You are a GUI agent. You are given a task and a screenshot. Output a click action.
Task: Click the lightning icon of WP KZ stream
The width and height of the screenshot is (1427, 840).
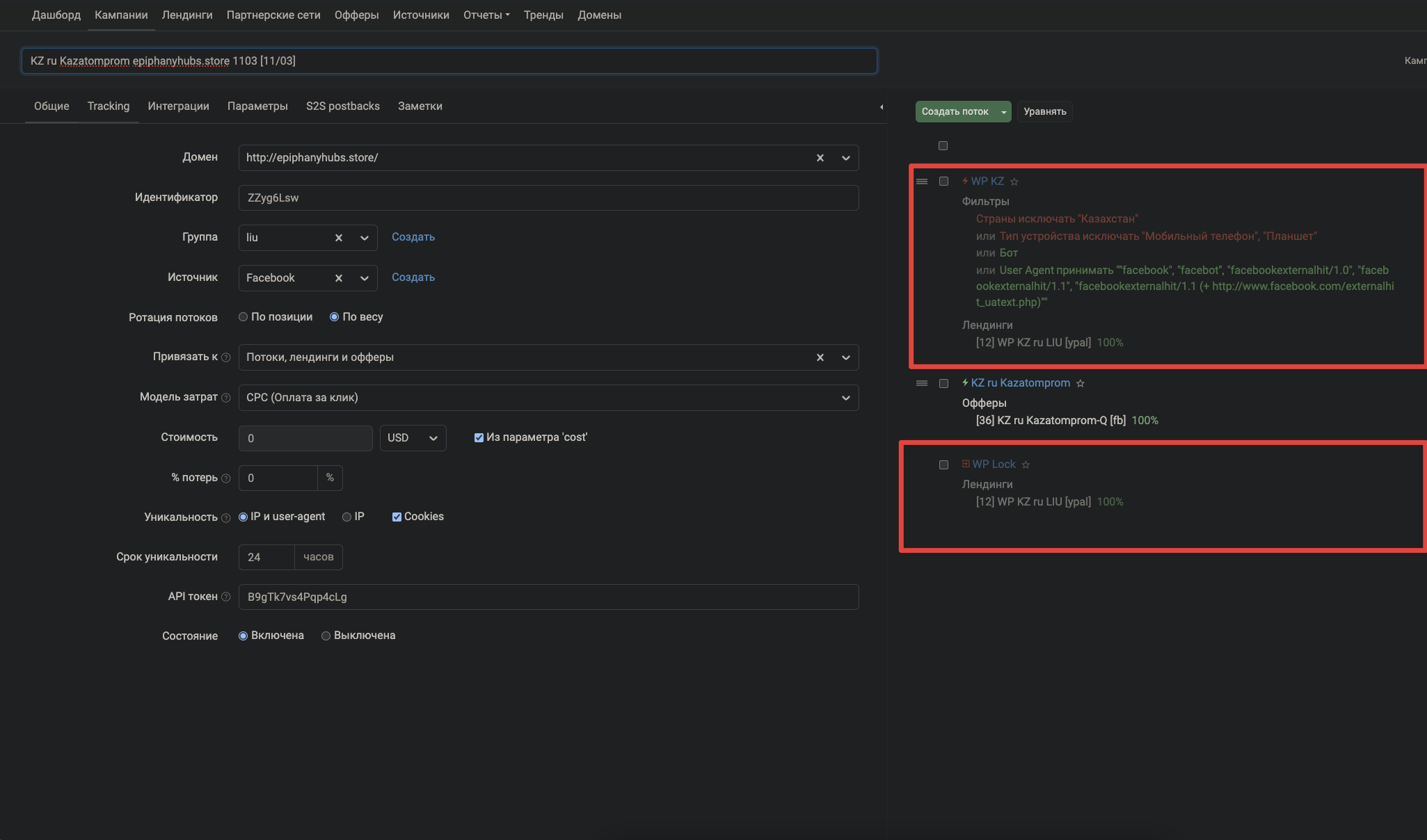coord(965,181)
